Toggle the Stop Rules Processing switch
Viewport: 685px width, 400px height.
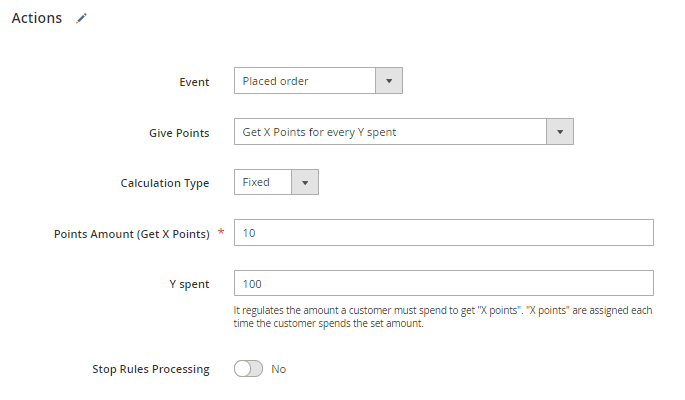[x=248, y=369]
